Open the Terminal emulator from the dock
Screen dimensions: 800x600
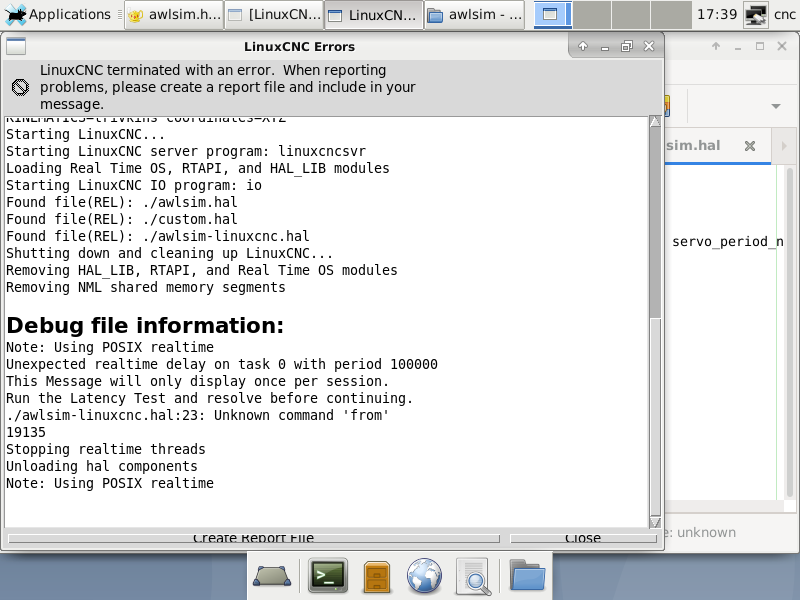coord(327,576)
